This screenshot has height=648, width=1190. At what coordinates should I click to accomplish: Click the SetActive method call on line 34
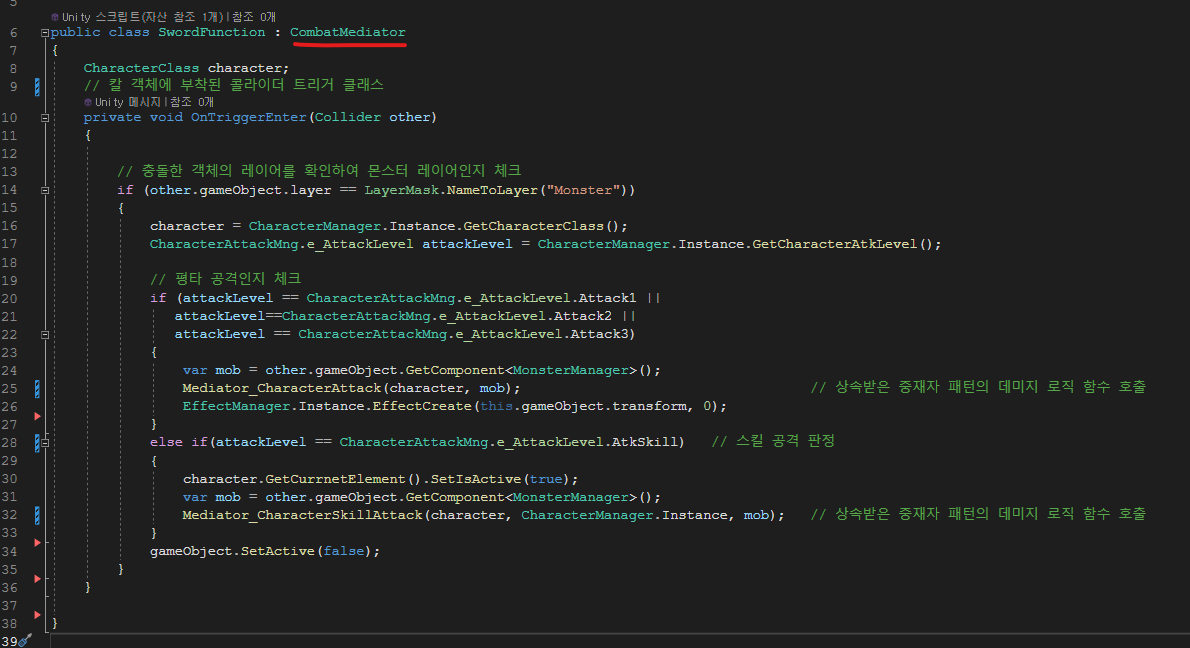click(278, 552)
